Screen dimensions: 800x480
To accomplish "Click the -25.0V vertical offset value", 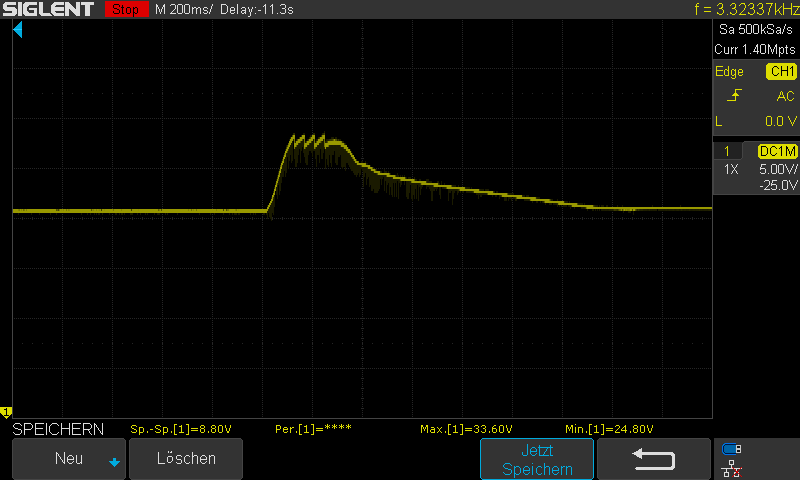I will pos(778,185).
